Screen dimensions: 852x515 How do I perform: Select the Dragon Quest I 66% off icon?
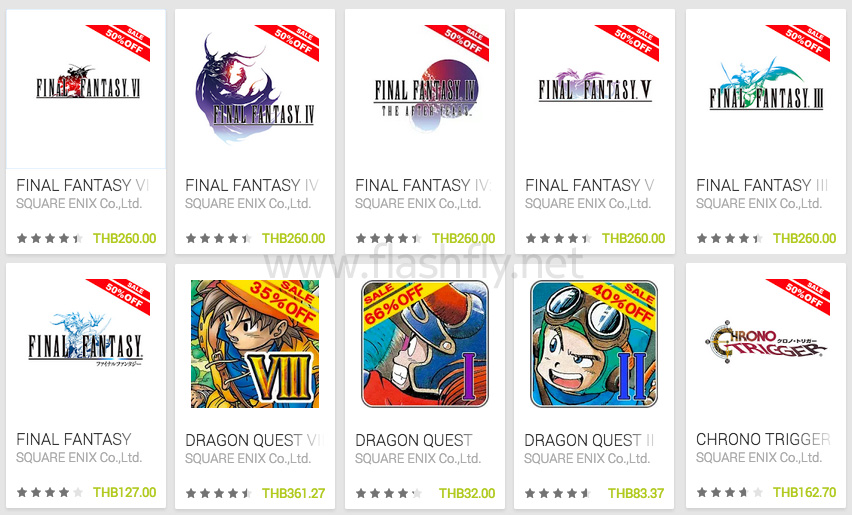coord(425,343)
